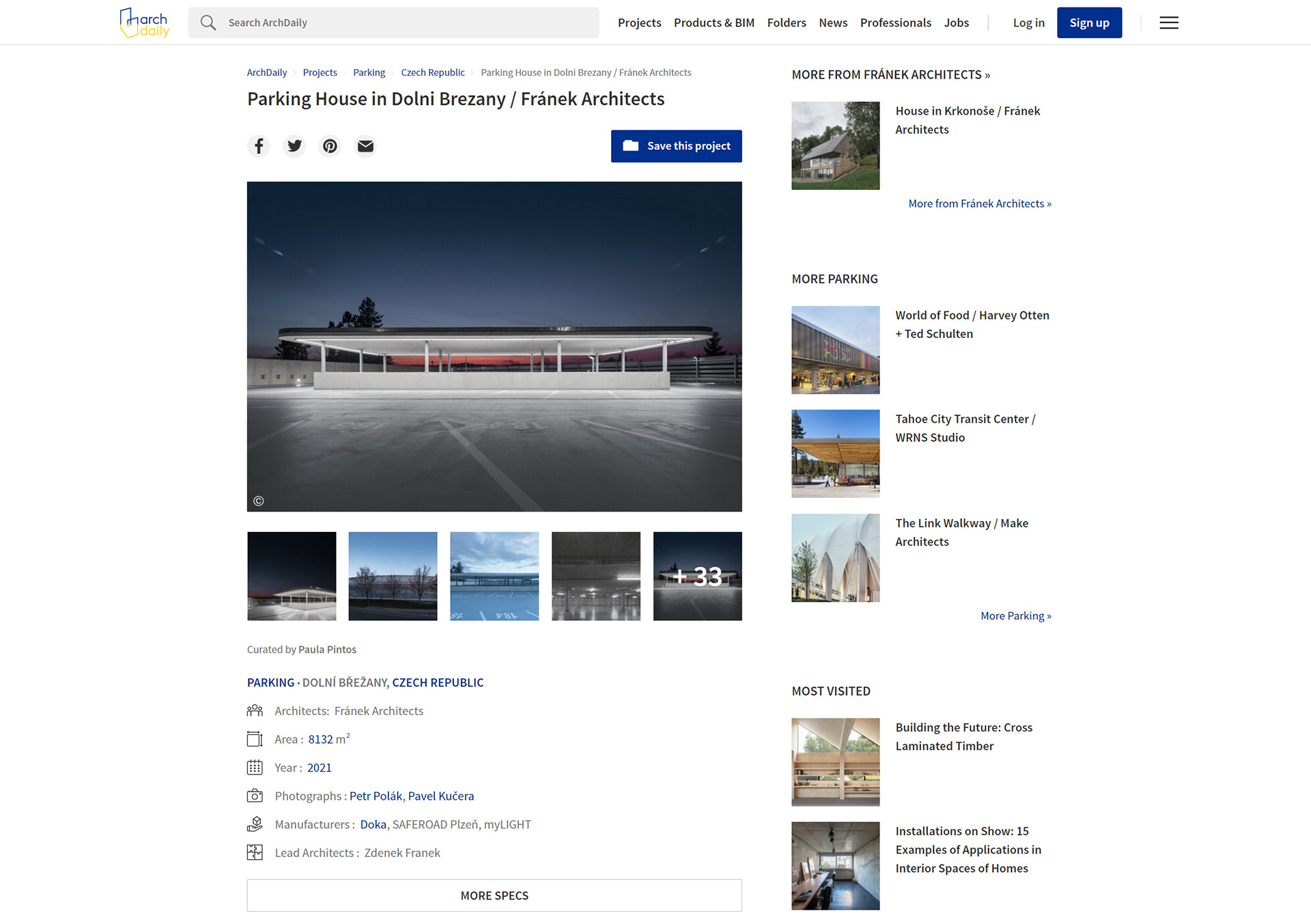This screenshot has width=1311, height=924.
Task: Share the project on Facebook
Action: [x=259, y=146]
